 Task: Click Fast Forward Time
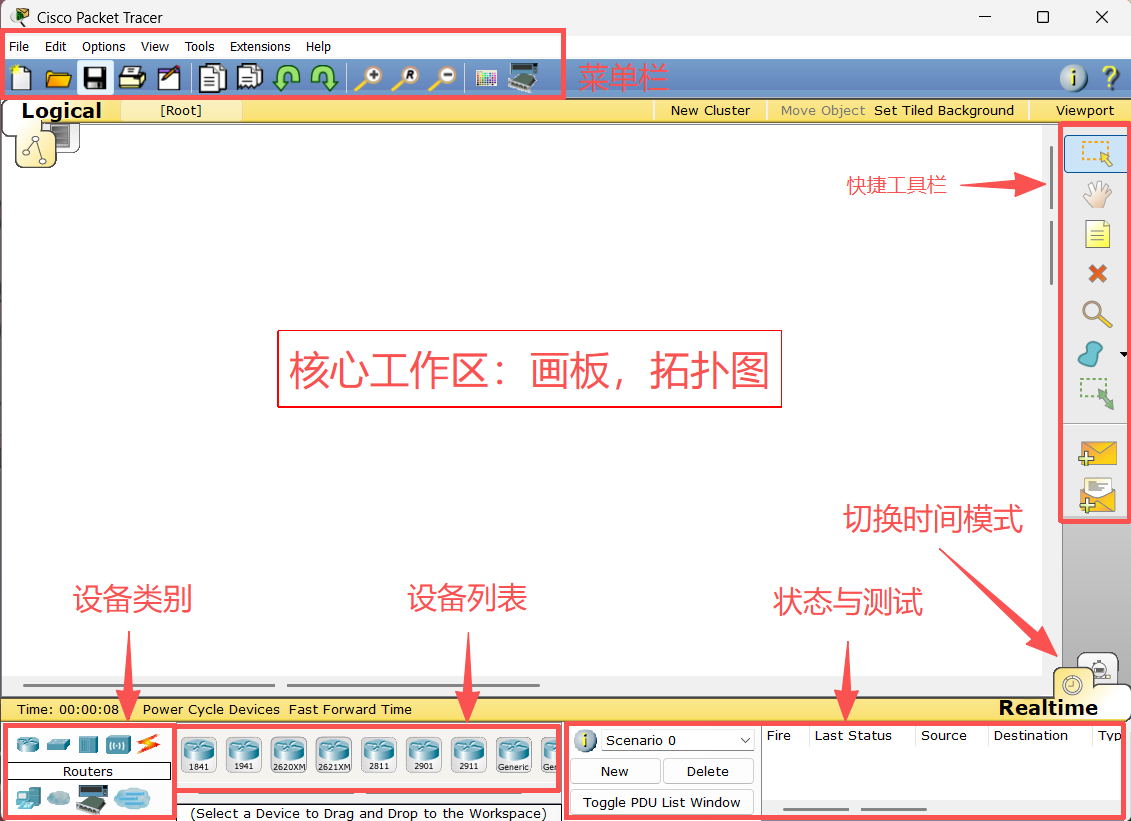pyautogui.click(x=350, y=709)
